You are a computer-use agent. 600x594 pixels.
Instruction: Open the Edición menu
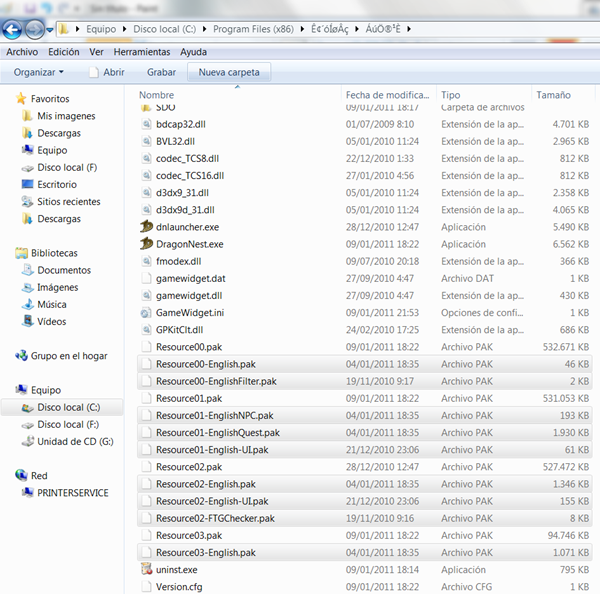coord(64,51)
